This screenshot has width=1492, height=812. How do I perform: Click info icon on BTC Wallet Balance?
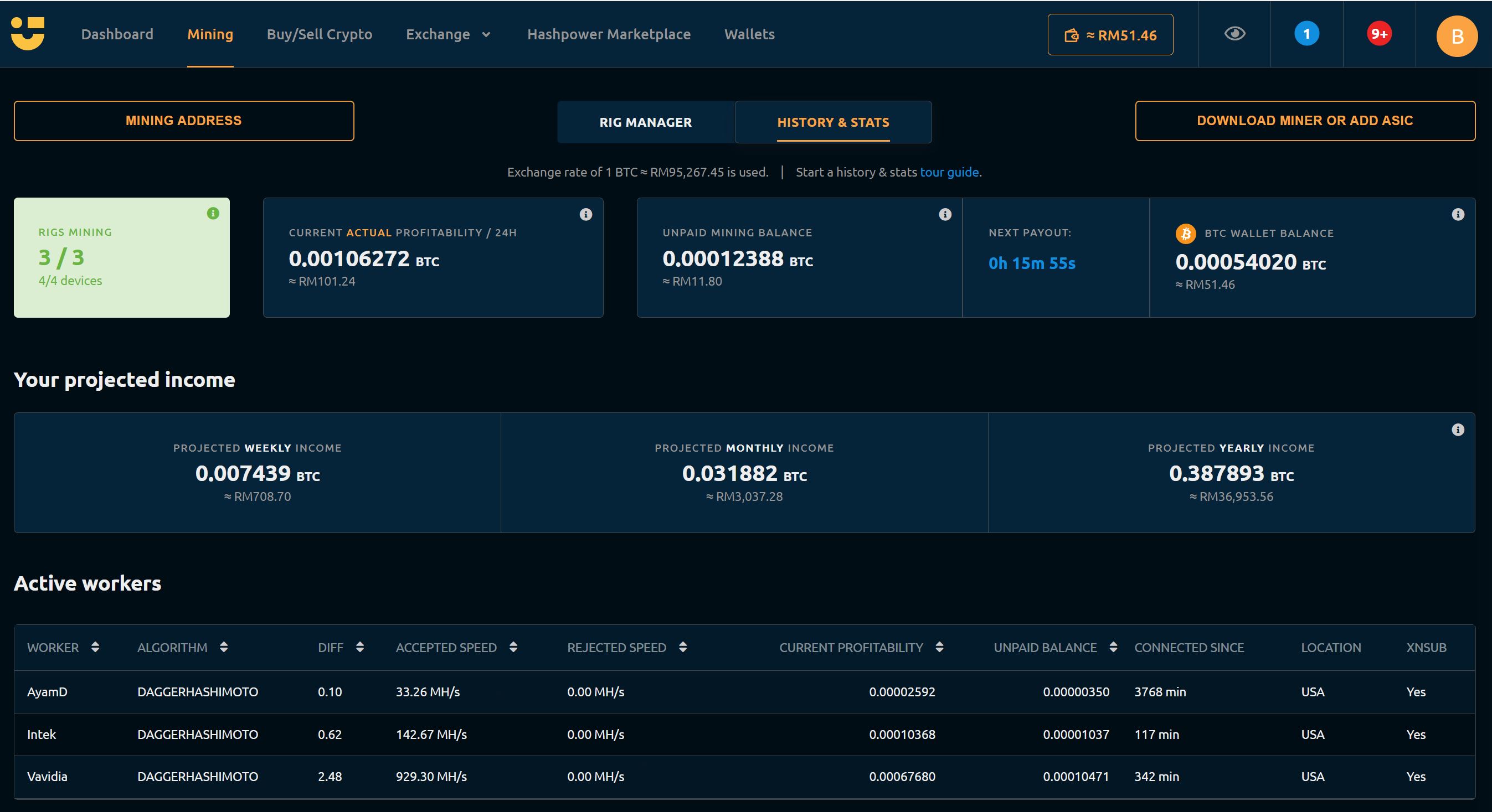[x=1458, y=215]
